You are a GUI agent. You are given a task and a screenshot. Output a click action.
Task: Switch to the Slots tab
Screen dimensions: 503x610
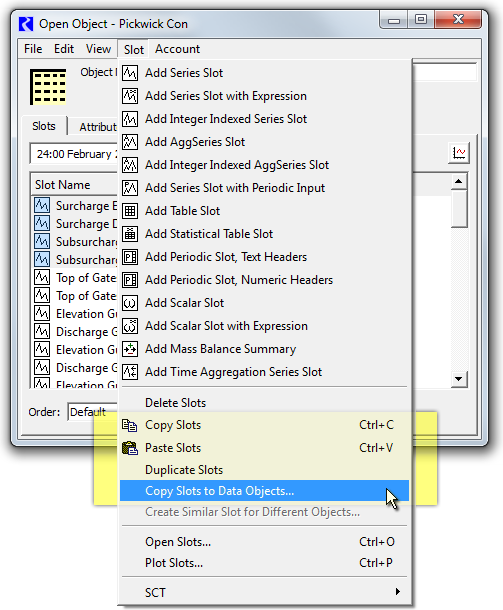click(44, 126)
